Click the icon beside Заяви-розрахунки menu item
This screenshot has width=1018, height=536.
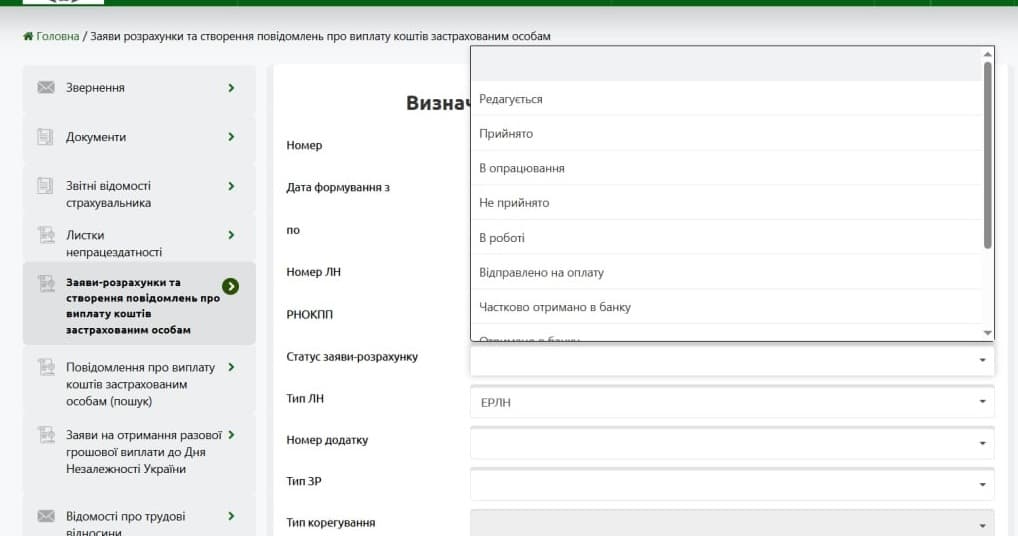pos(46,284)
